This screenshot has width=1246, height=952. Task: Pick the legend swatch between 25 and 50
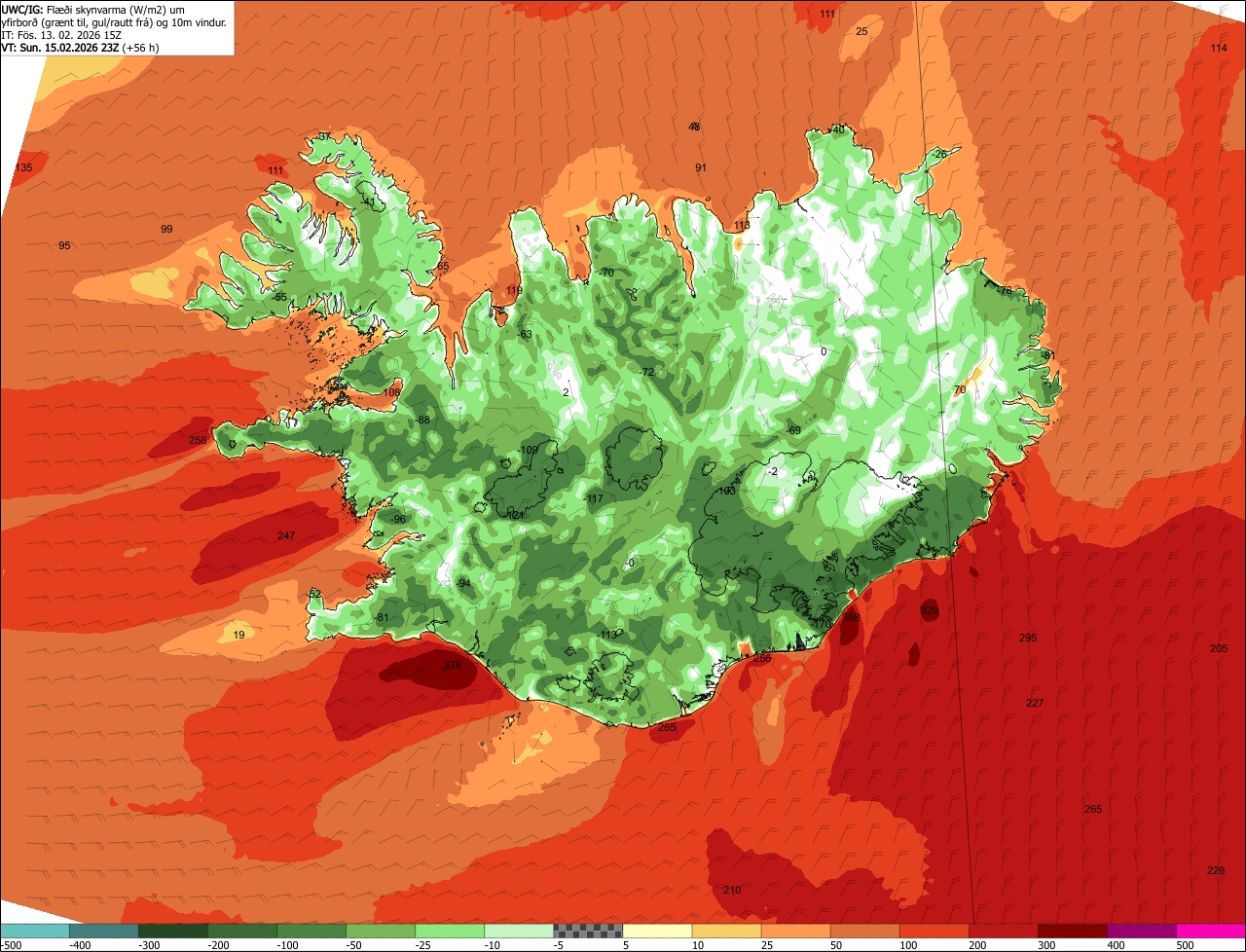(x=795, y=931)
